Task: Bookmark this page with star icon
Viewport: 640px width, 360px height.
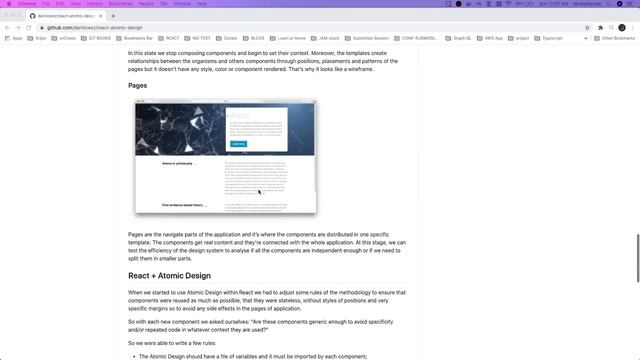Action: click(587, 28)
